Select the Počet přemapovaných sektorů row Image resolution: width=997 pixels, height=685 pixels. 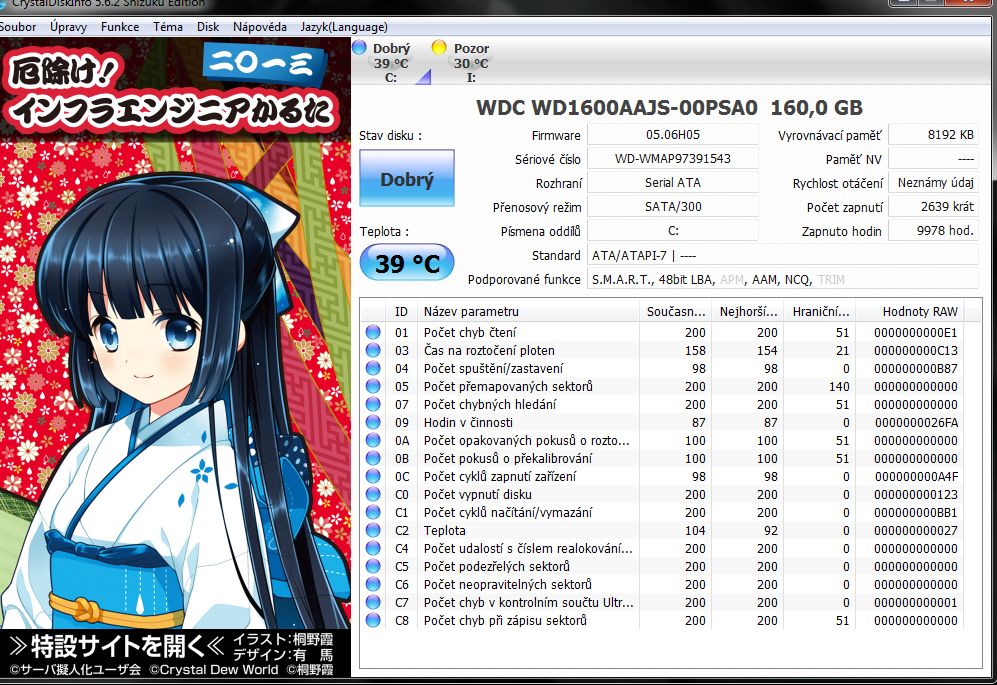pos(662,386)
